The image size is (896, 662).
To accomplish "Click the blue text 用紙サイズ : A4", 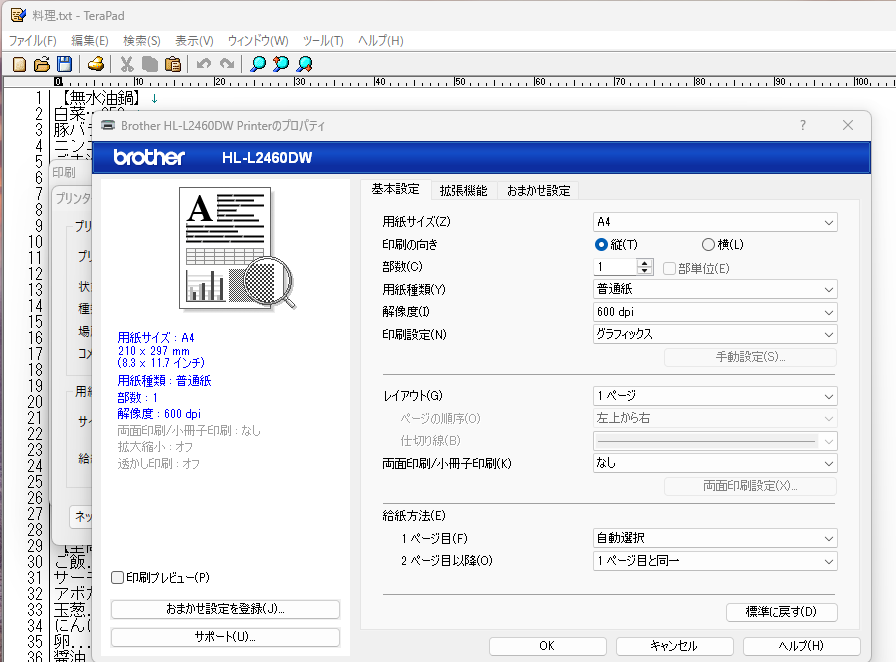I will (x=156, y=338).
